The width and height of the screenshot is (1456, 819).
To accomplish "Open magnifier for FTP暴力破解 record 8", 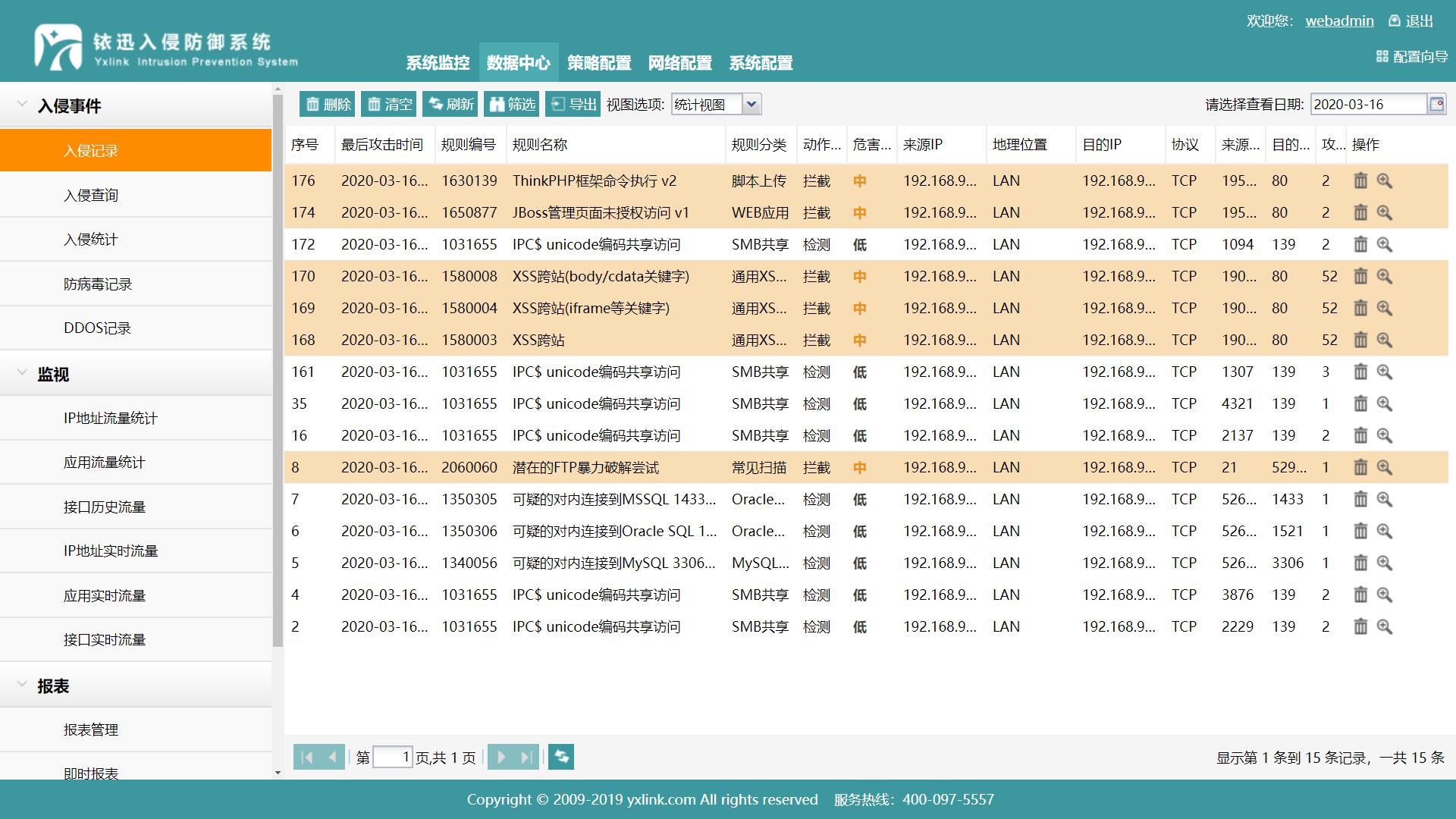I will [x=1385, y=467].
